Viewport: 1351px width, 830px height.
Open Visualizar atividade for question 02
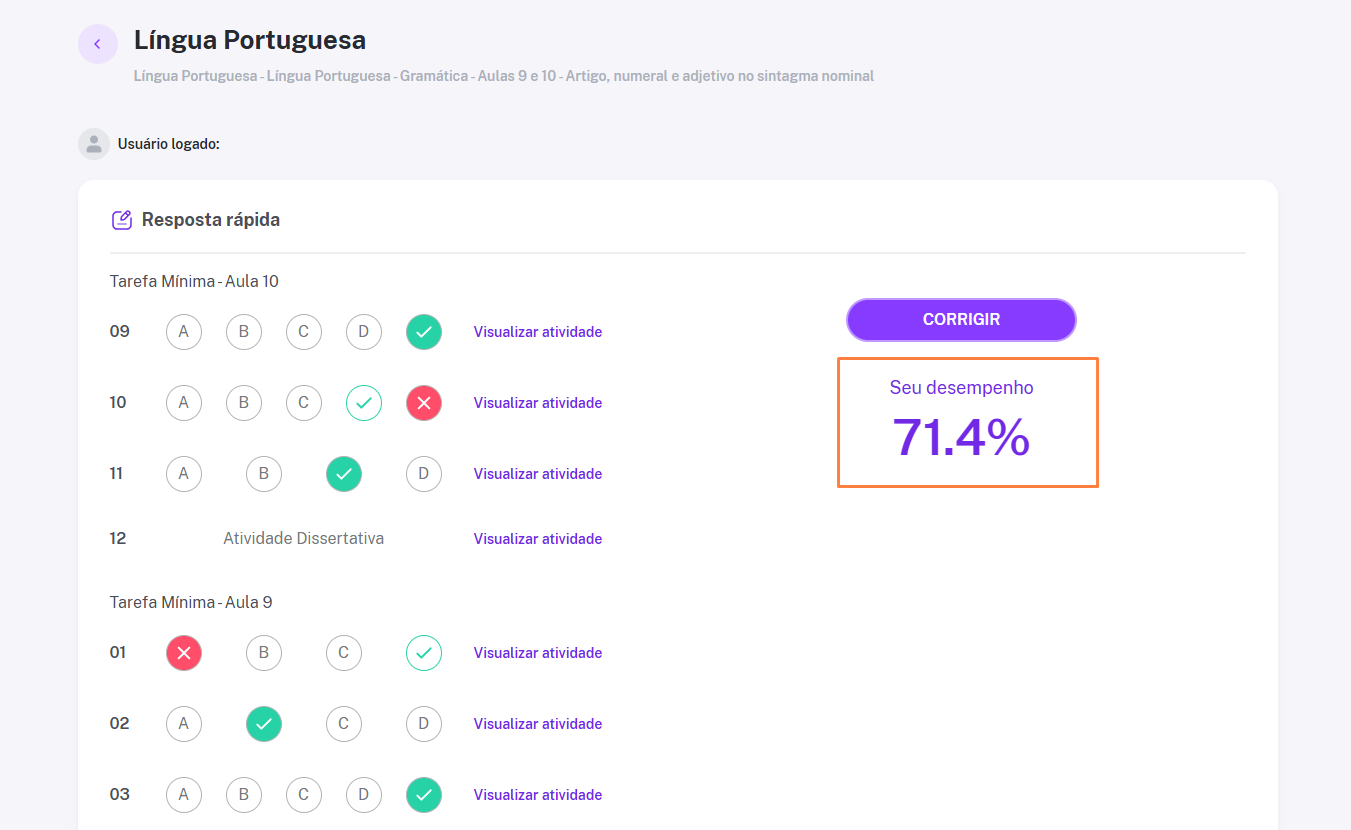tap(538, 724)
